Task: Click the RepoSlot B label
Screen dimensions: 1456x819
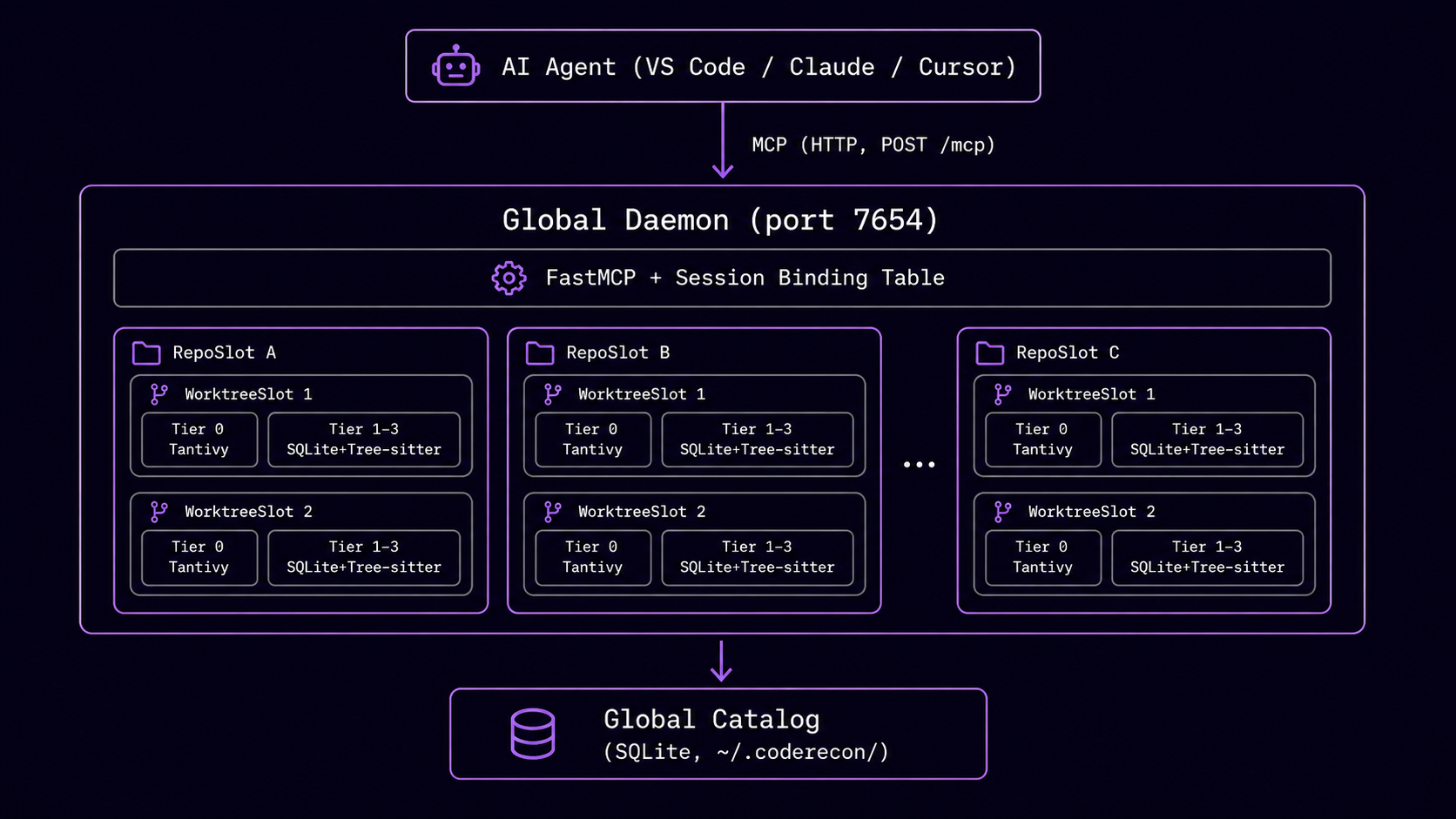Action: click(x=618, y=352)
